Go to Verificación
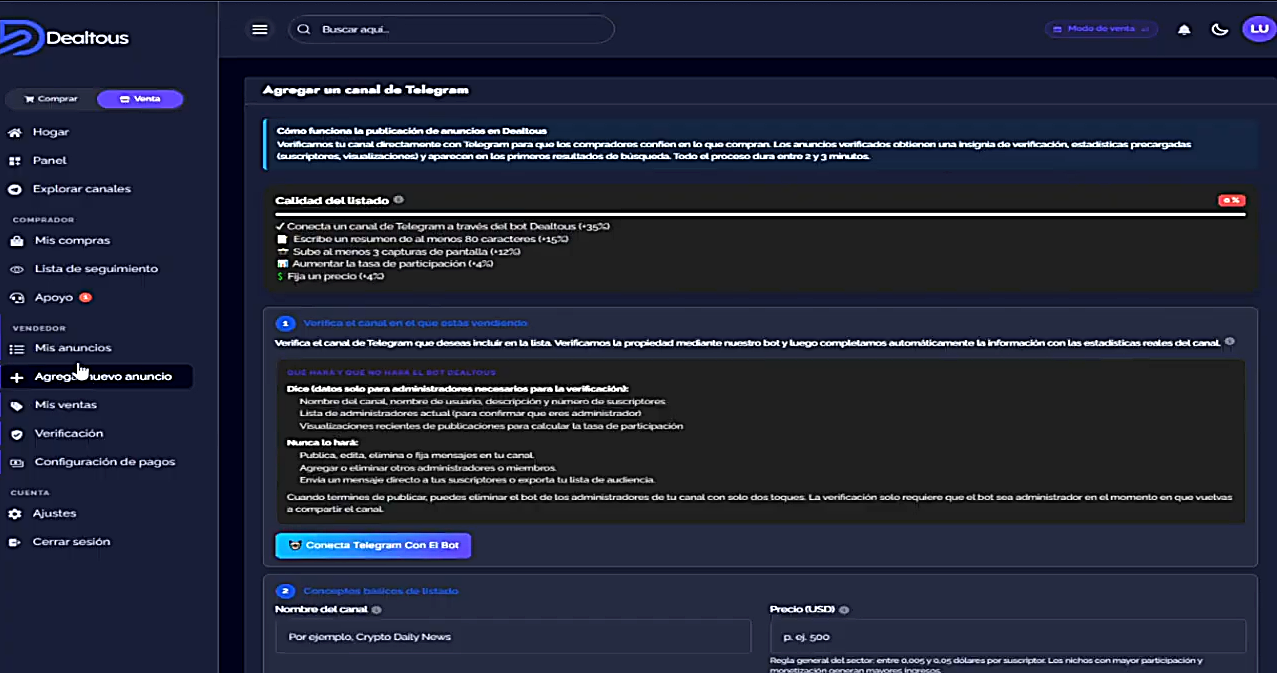The image size is (1277, 673). [69, 434]
